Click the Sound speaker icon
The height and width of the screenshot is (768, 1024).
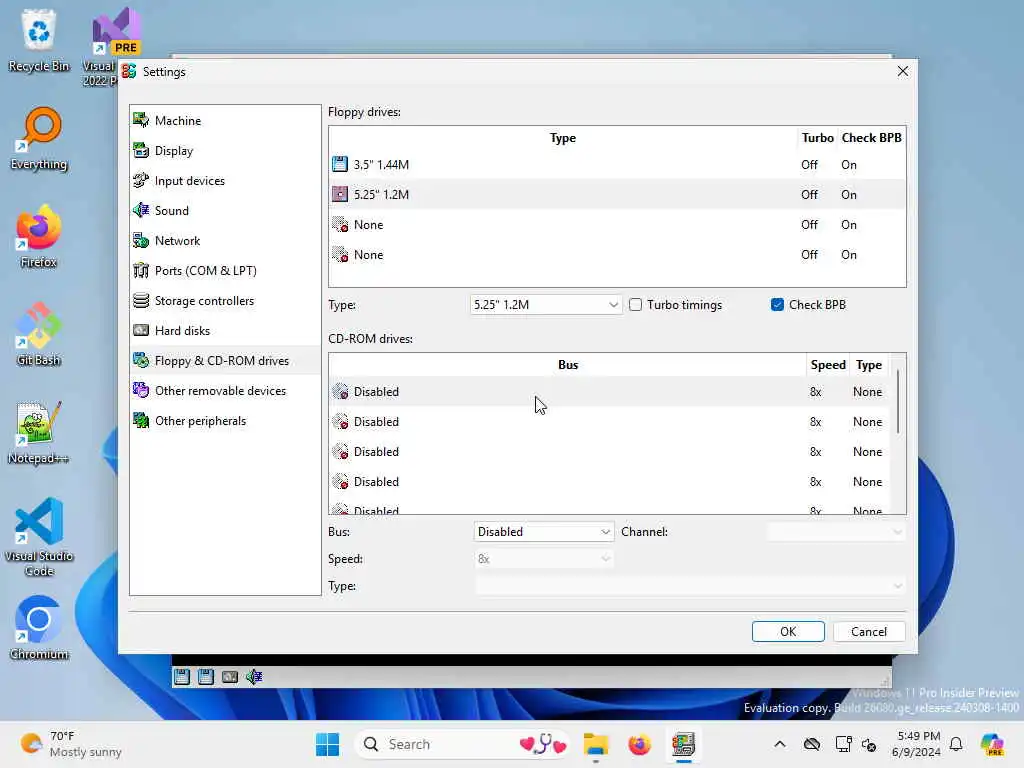coord(141,210)
